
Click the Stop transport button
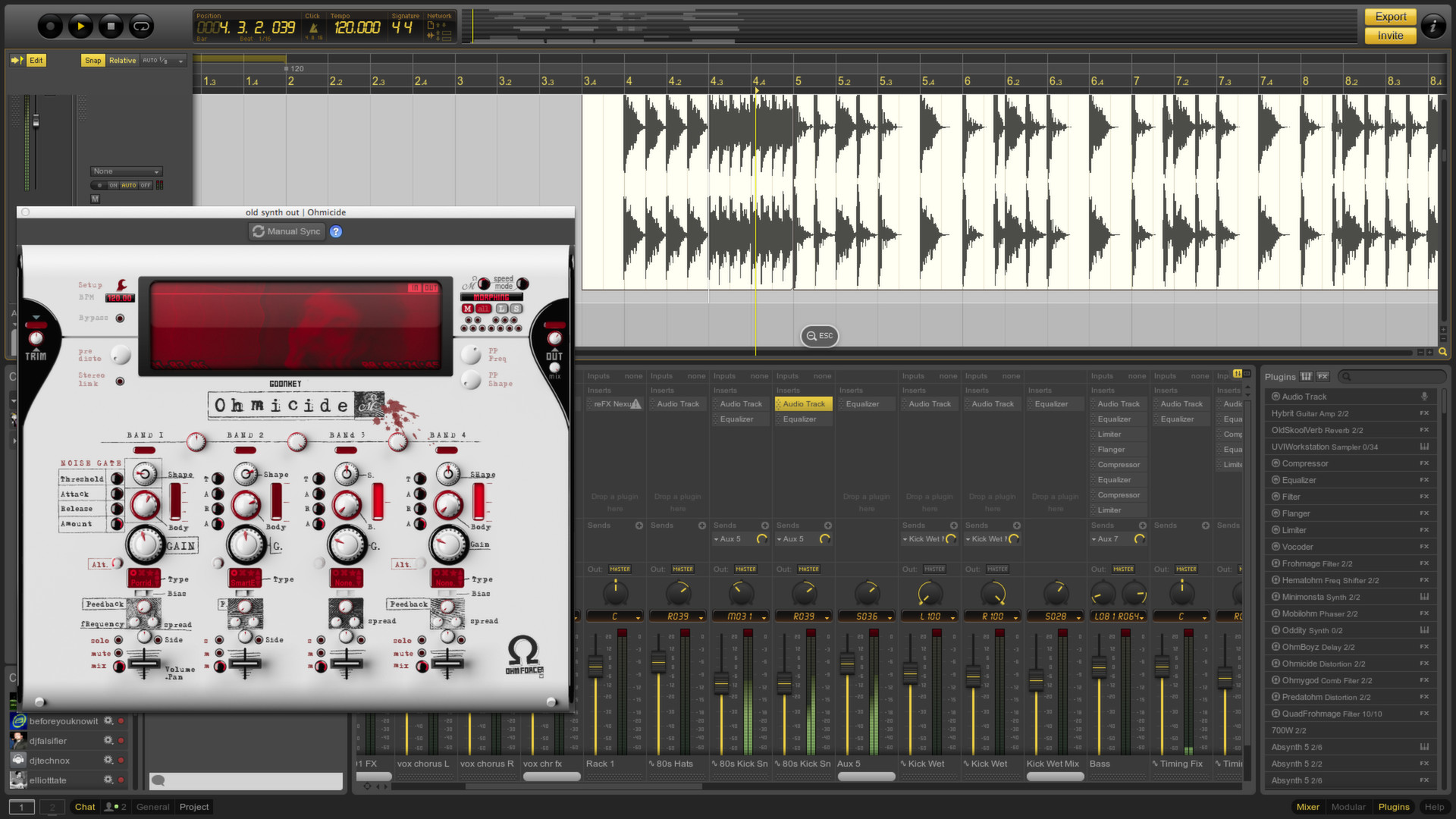click(x=111, y=26)
